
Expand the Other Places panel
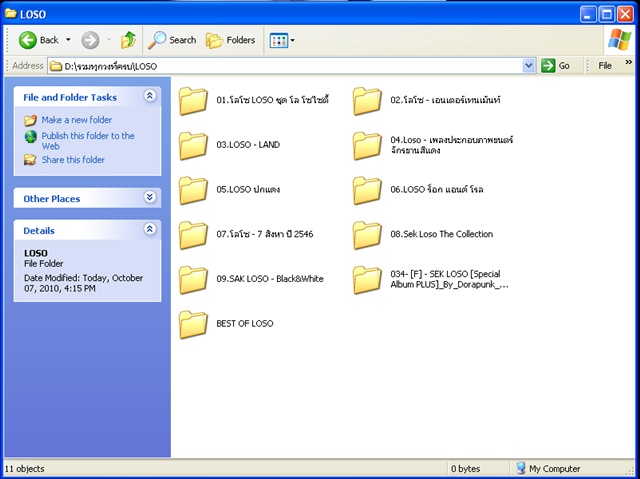(x=150, y=197)
